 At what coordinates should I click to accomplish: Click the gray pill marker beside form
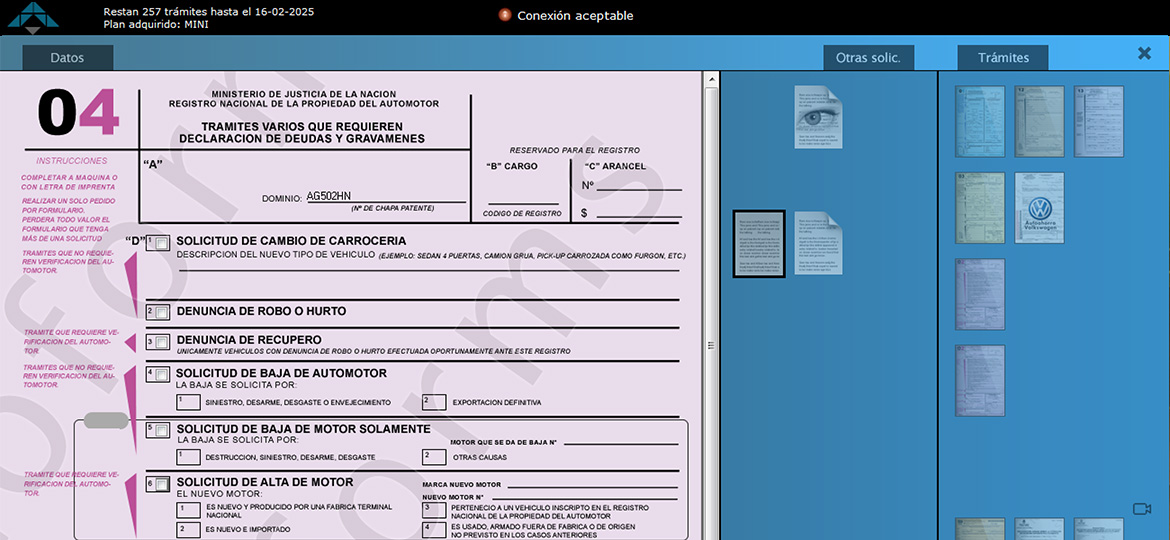pos(106,420)
